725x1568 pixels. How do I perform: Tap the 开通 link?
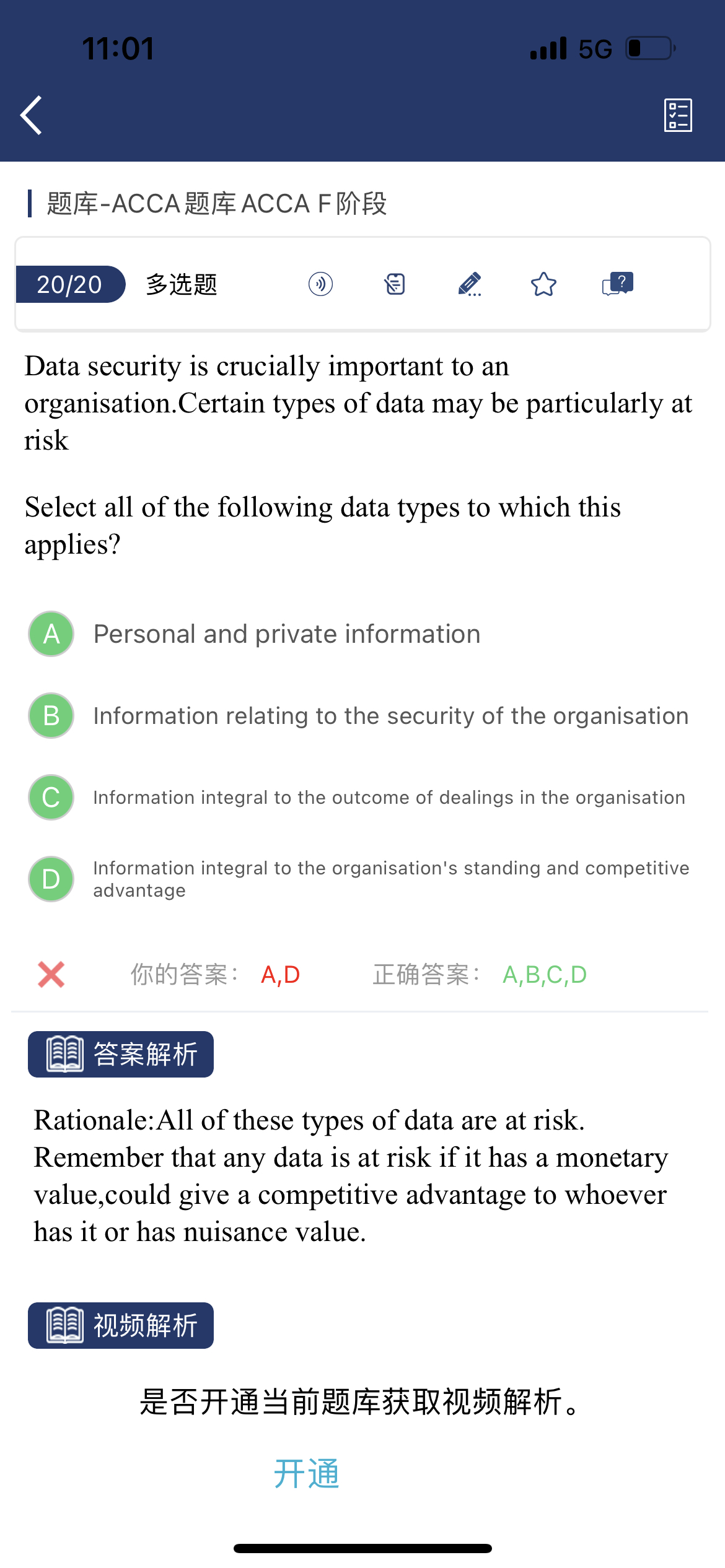[x=307, y=1473]
